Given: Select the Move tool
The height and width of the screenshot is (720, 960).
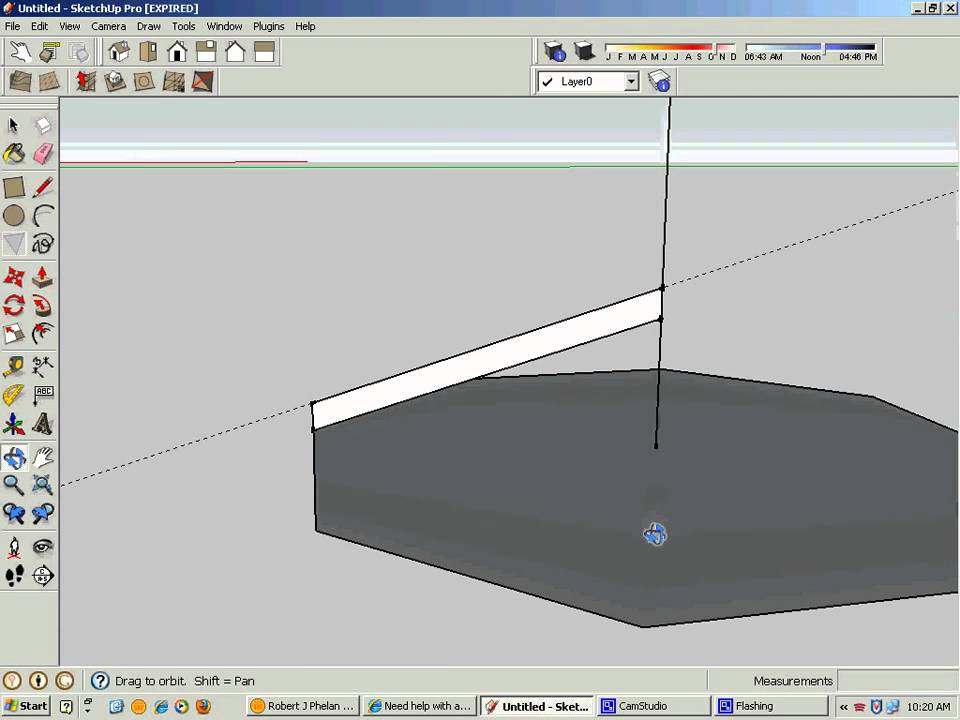Looking at the screenshot, I should click(x=14, y=277).
